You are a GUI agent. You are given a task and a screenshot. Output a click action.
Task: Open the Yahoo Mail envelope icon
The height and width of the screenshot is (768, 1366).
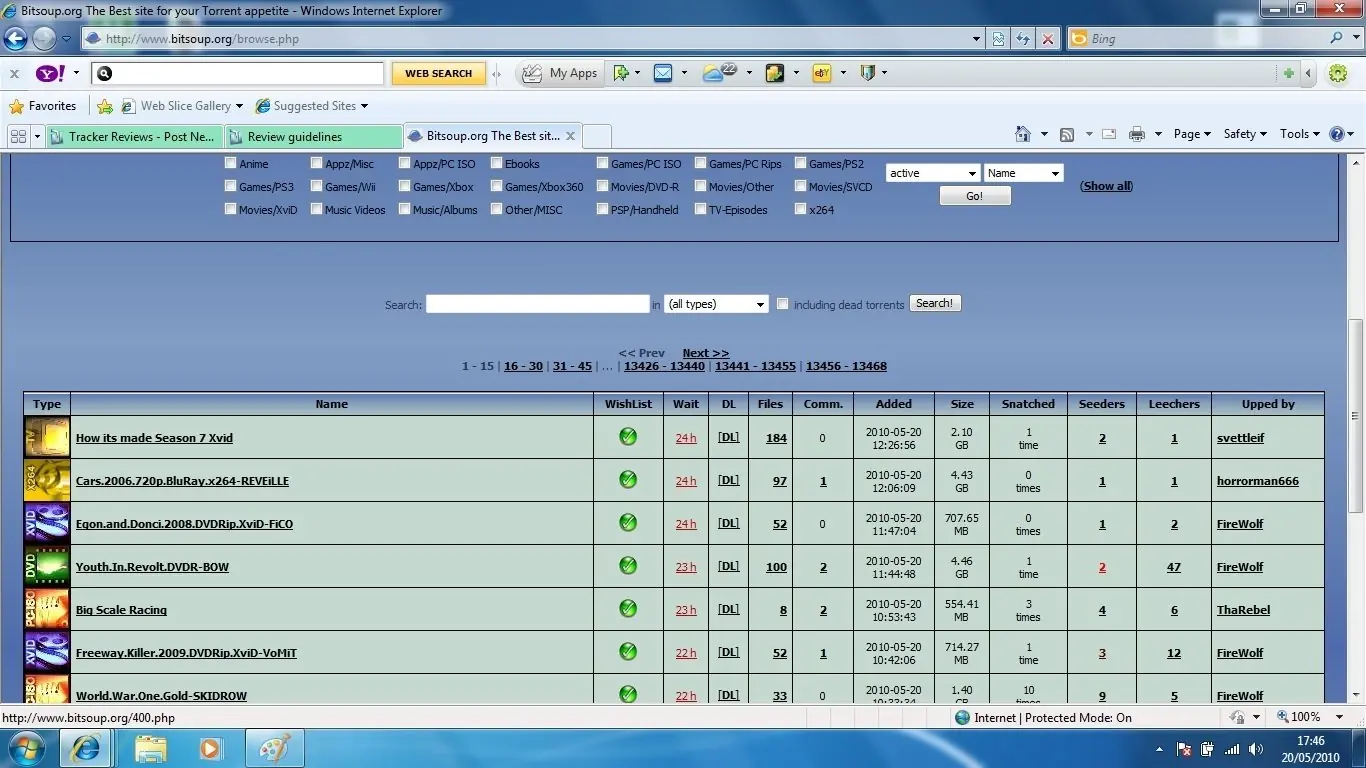[x=663, y=73]
